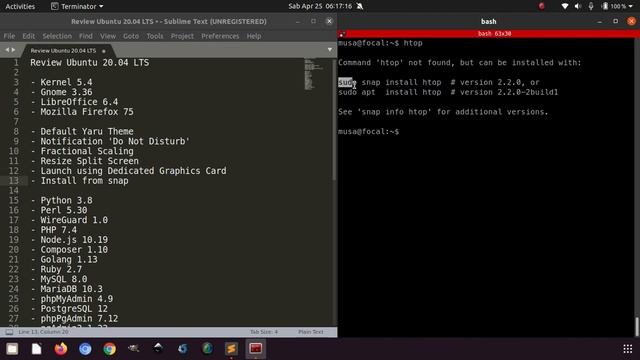Click the Activities button
Screen dimensions: 640x360
point(20,6)
